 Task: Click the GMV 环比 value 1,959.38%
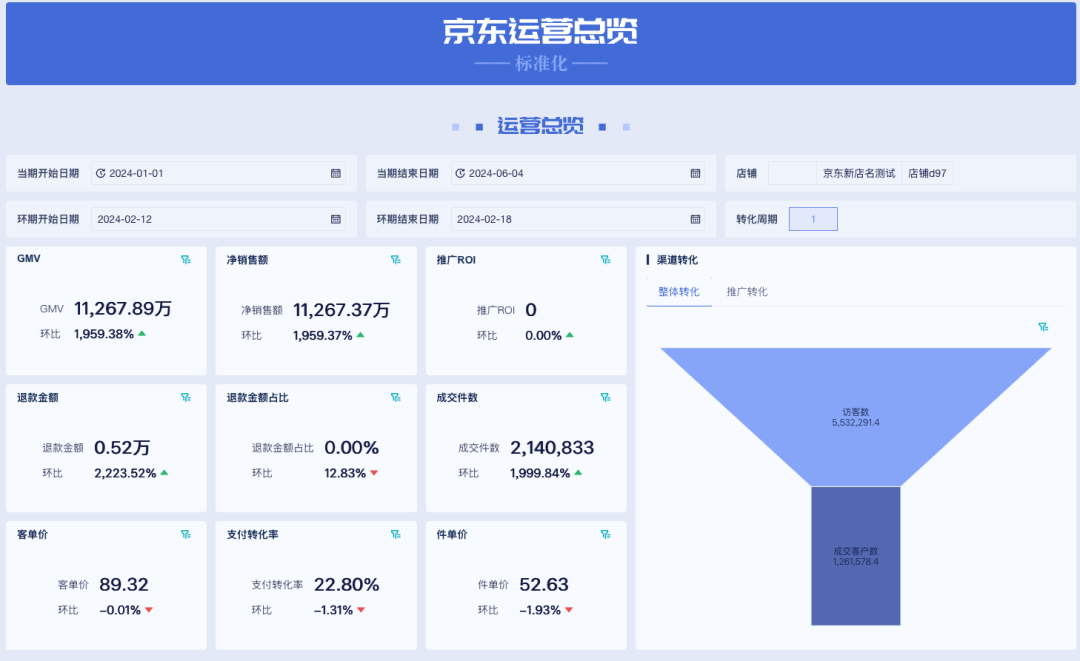point(104,334)
